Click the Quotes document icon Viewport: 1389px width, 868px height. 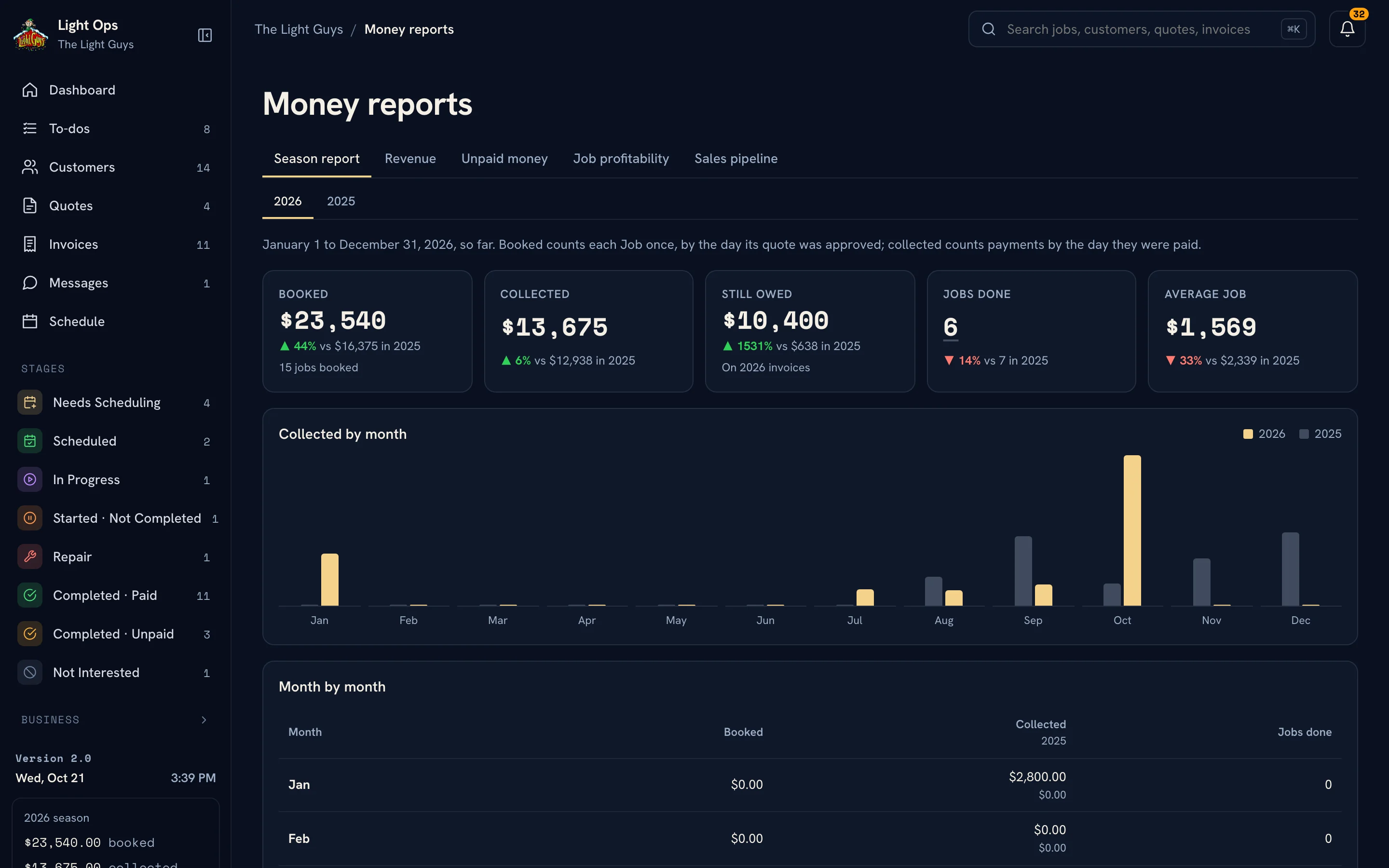(30, 205)
